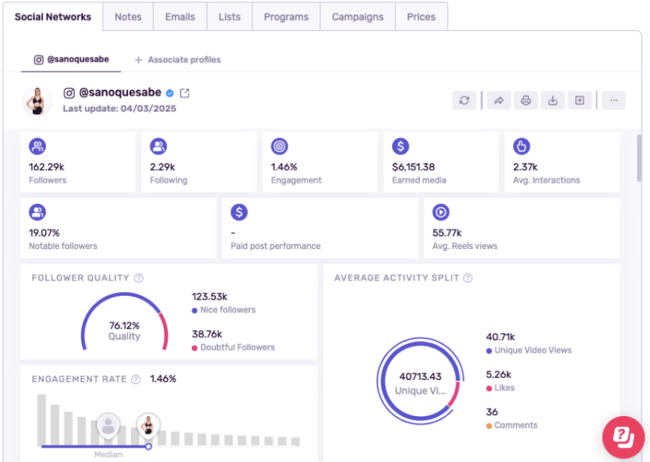Click the Average Activity Split help icon
This screenshot has height=462, width=650.
tap(468, 278)
